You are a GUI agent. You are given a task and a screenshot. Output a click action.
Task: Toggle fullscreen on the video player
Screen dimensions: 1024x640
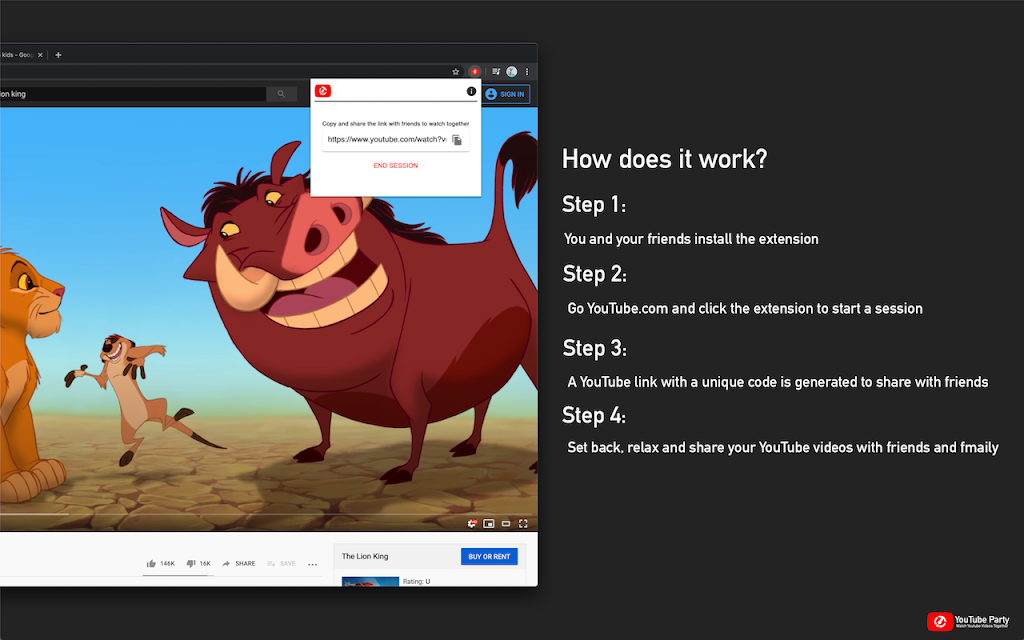[523, 524]
